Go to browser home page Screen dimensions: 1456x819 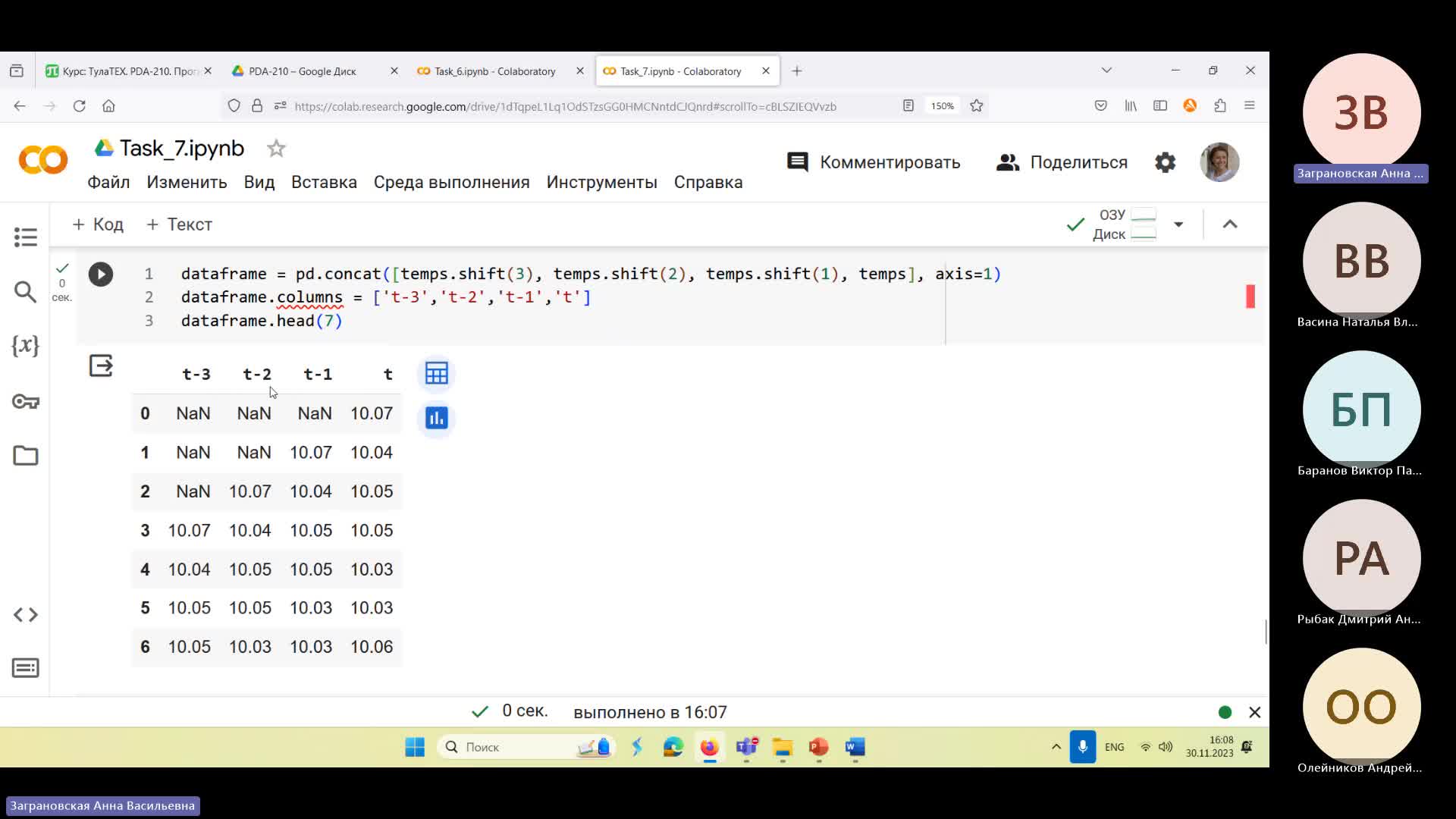(108, 106)
